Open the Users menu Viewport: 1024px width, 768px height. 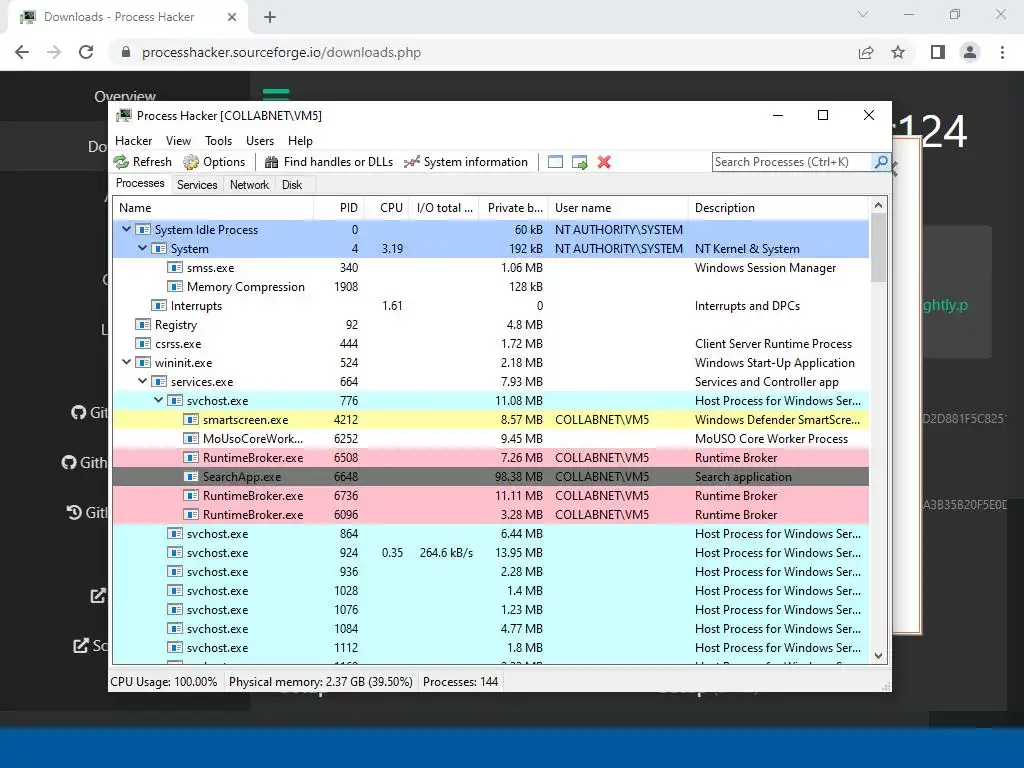260,141
